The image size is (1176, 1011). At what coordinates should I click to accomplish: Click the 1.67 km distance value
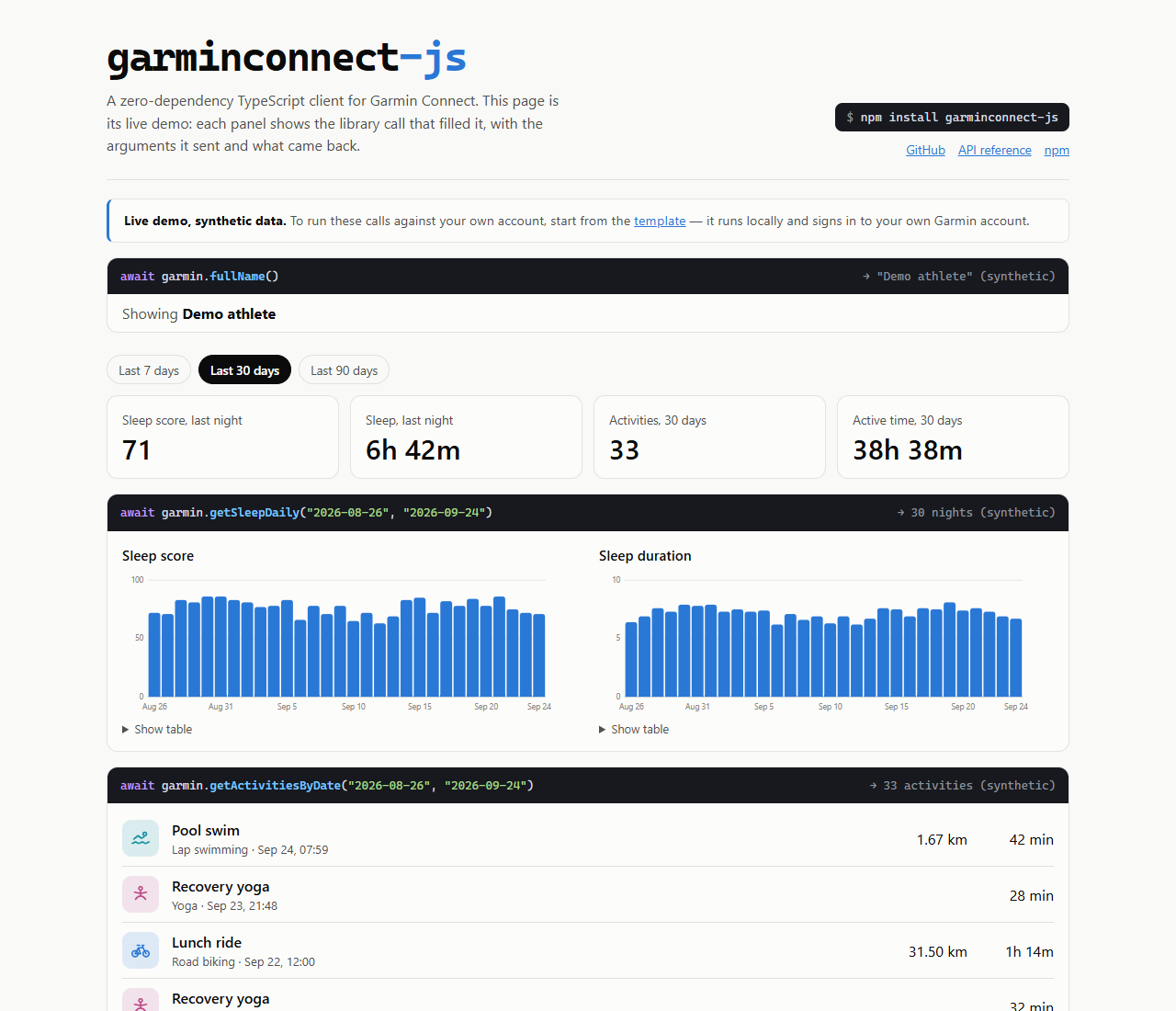tap(942, 839)
